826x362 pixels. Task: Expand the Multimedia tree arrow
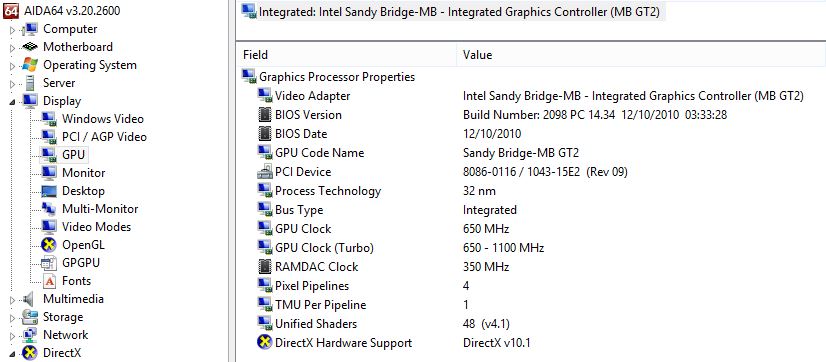click(x=13, y=300)
